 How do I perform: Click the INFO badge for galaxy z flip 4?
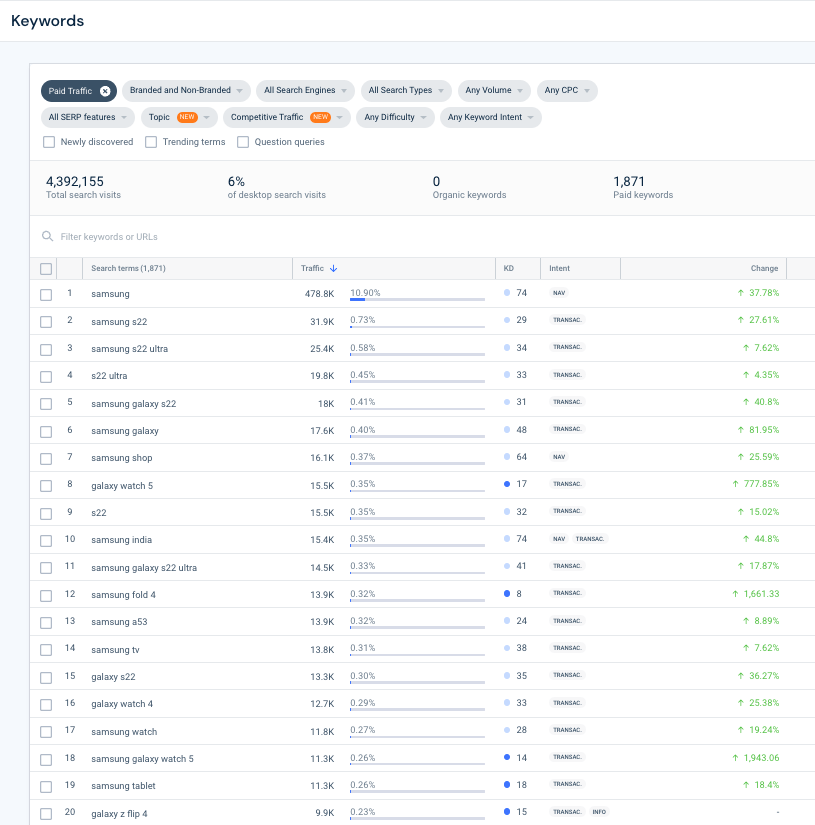click(599, 812)
